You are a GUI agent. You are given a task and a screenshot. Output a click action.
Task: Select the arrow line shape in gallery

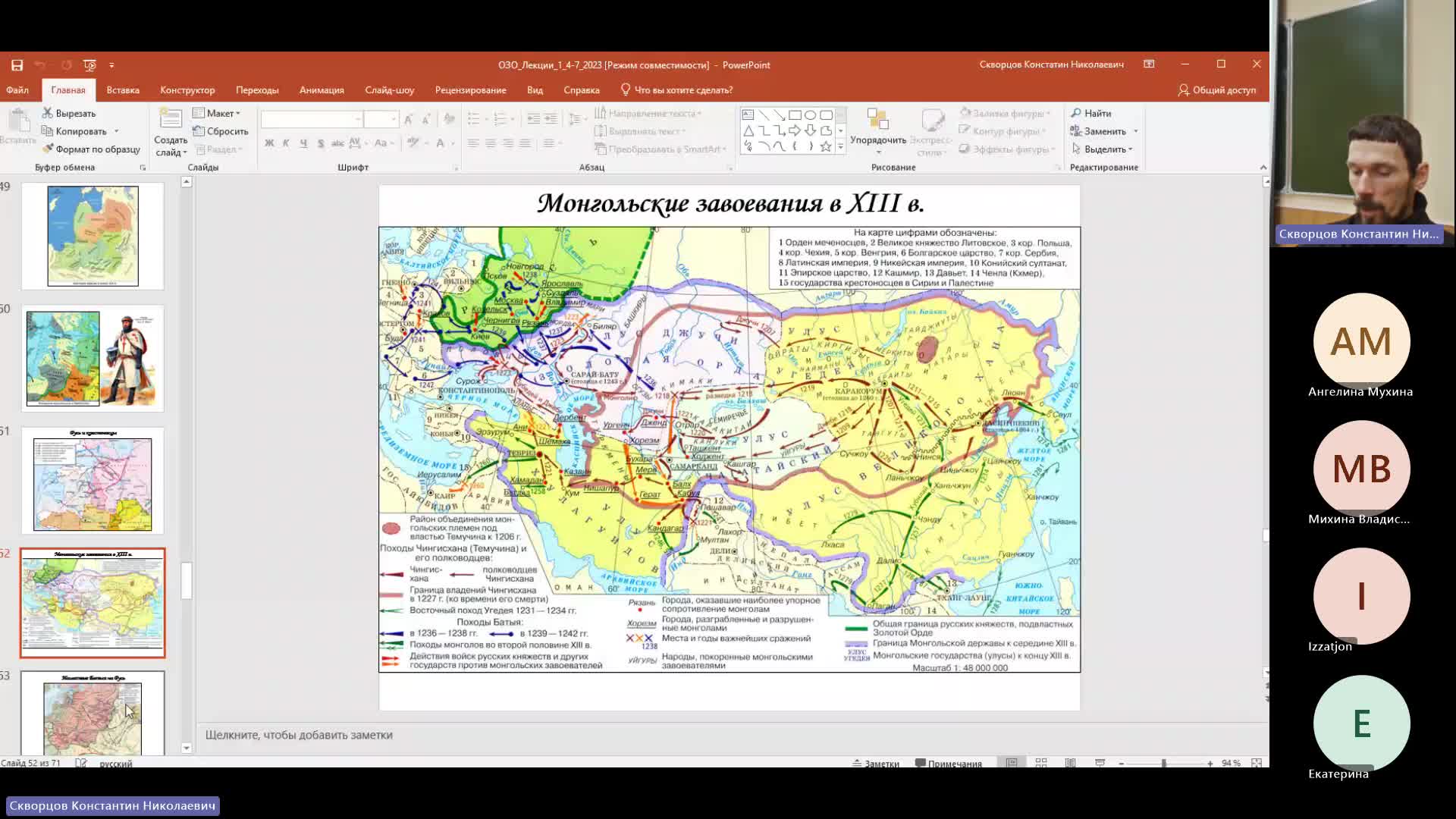pos(779,115)
